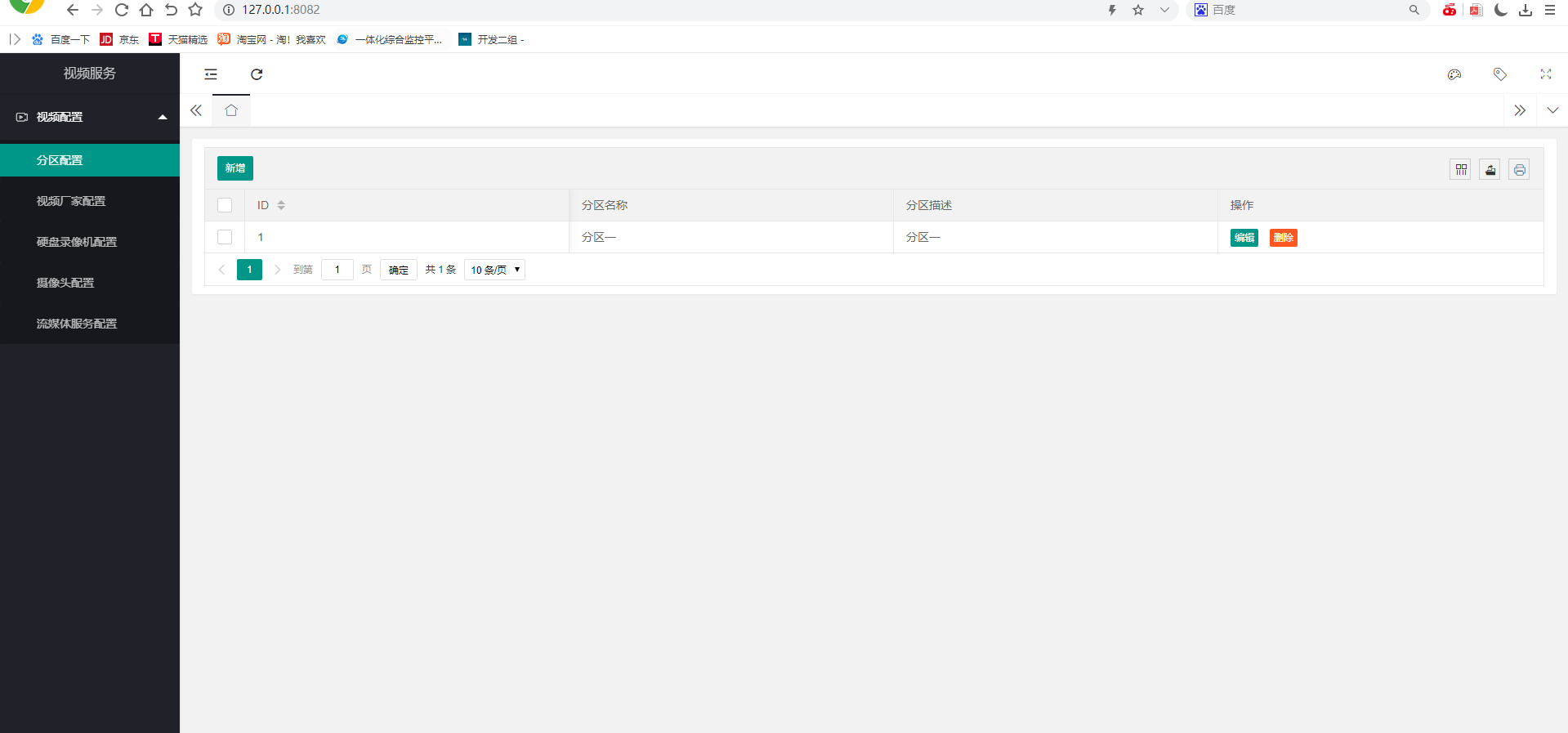Click the address bar URL 127.0.0.1:8082
Viewport: 1568px width, 733px height.
[x=281, y=10]
